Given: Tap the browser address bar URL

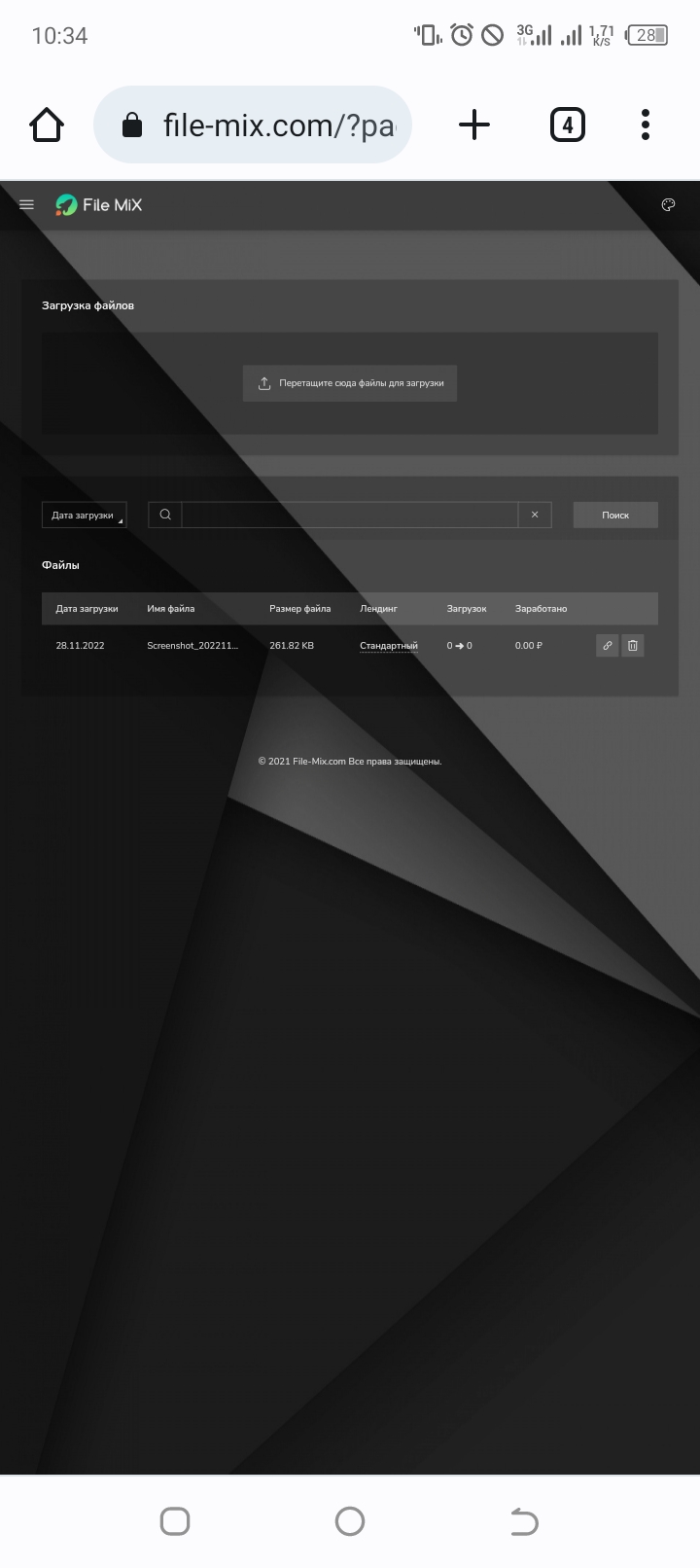Looking at the screenshot, I should [278, 125].
